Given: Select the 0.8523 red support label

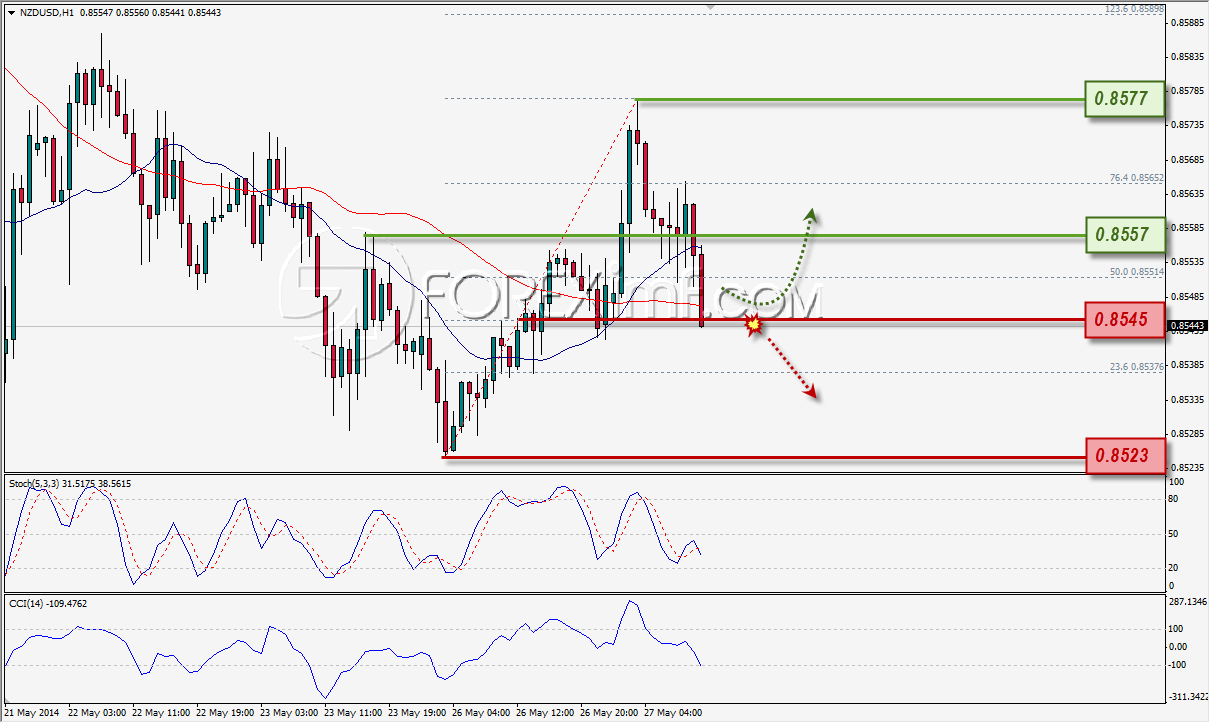Looking at the screenshot, I should (x=1125, y=457).
